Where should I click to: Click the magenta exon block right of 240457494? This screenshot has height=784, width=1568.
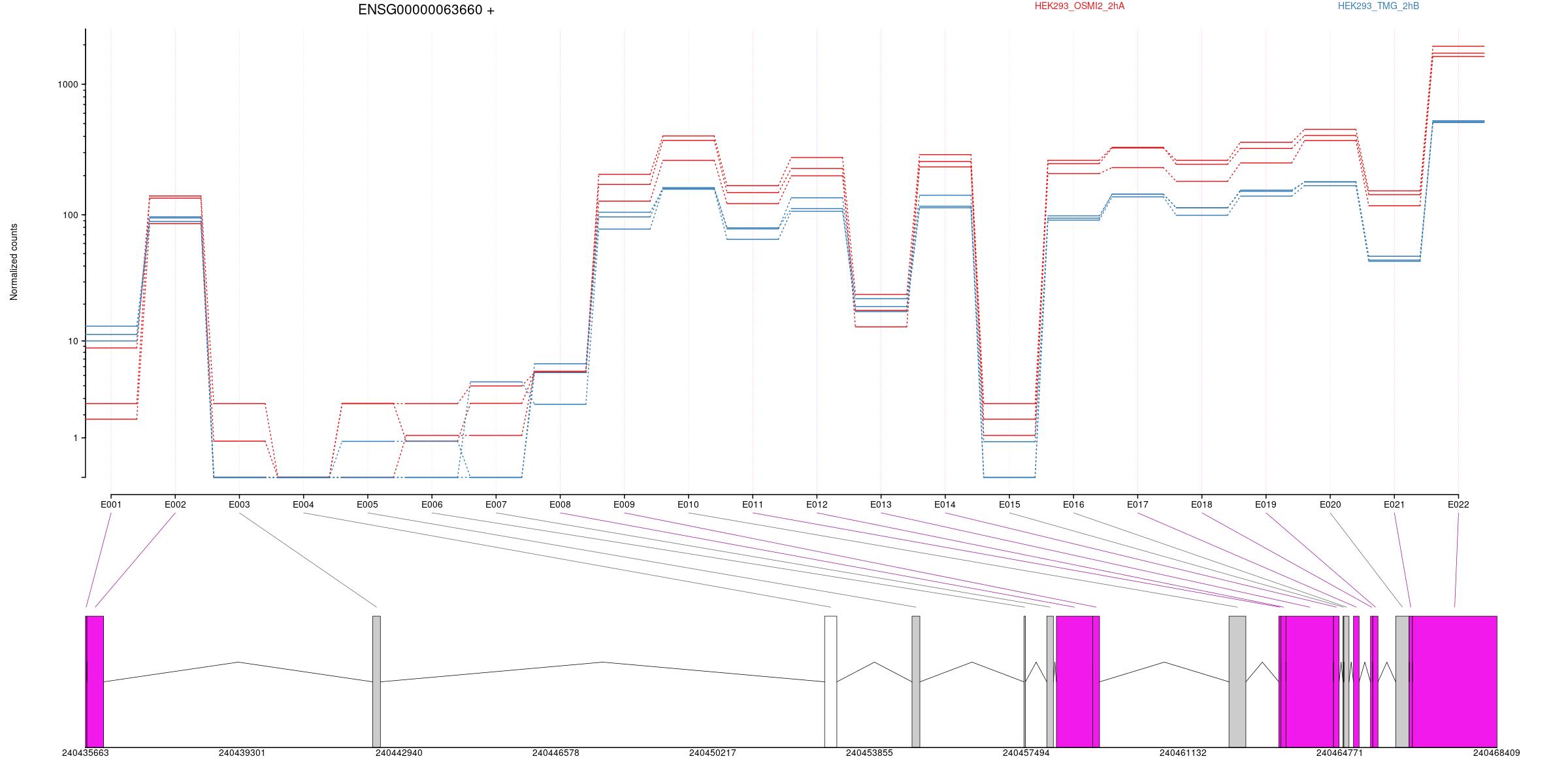1075,681
